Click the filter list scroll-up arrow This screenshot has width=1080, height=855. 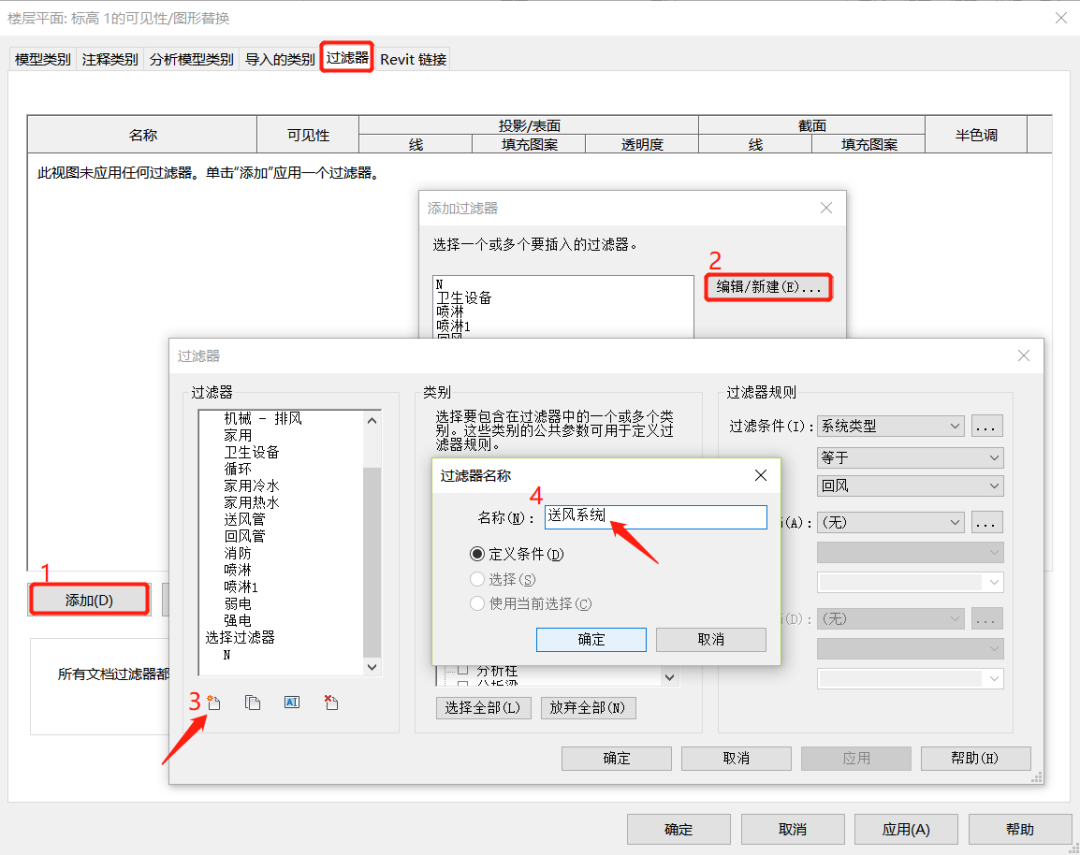click(372, 420)
